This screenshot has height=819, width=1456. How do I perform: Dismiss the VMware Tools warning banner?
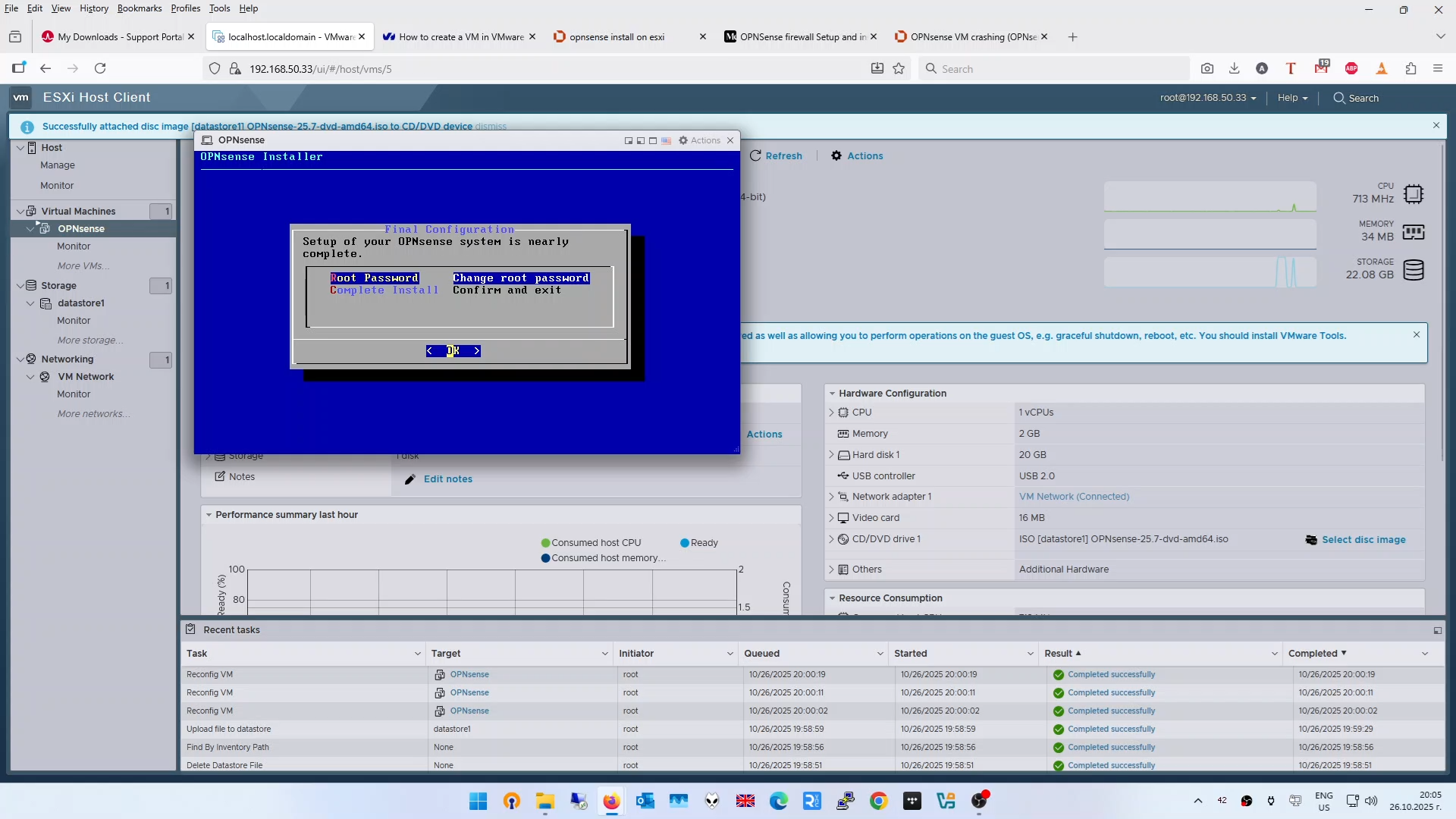(x=1416, y=334)
